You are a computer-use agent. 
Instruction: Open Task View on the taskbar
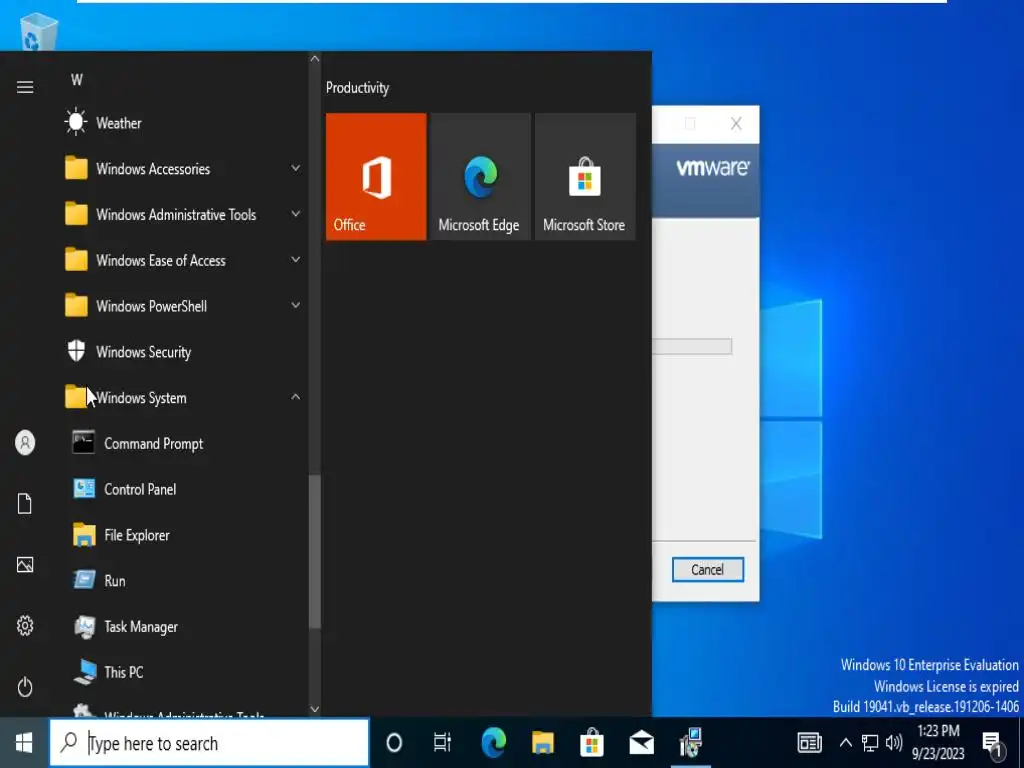click(442, 743)
